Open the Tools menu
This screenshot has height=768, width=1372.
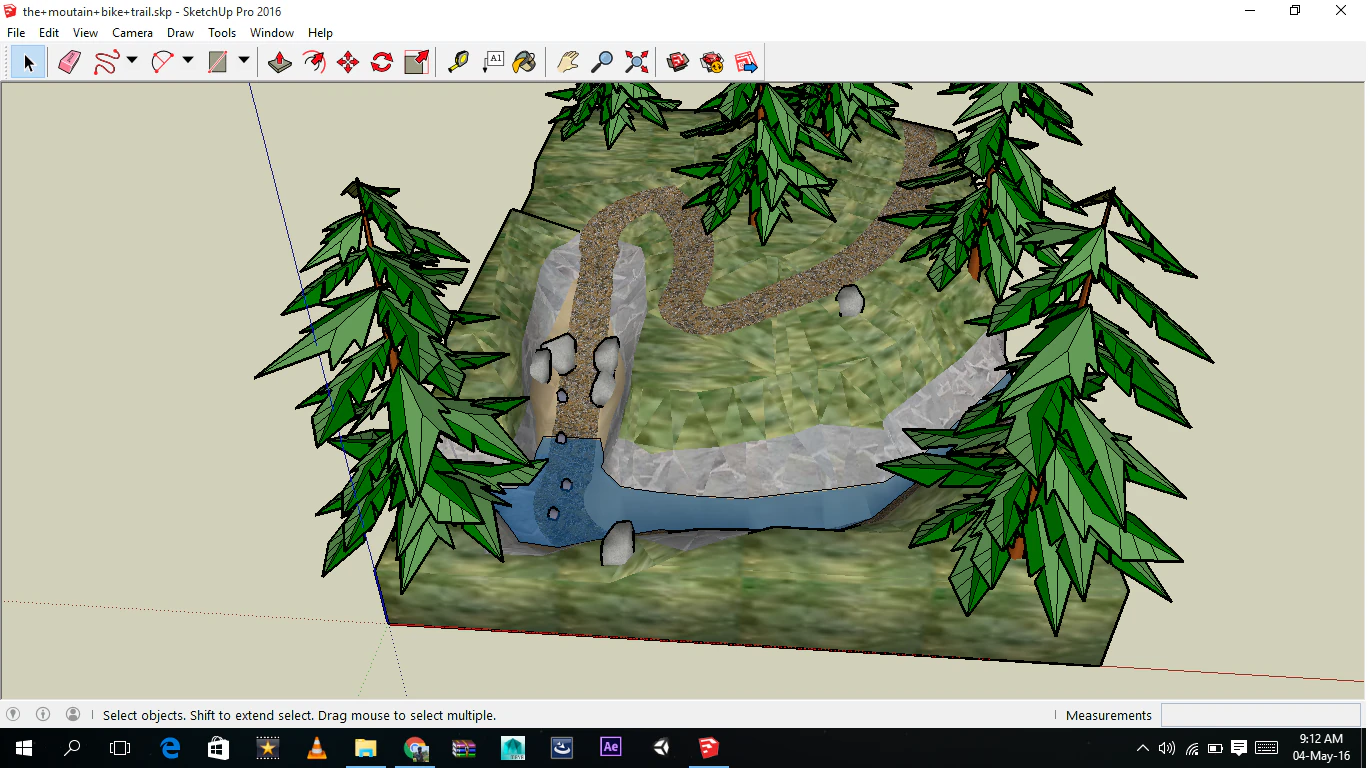pos(222,33)
